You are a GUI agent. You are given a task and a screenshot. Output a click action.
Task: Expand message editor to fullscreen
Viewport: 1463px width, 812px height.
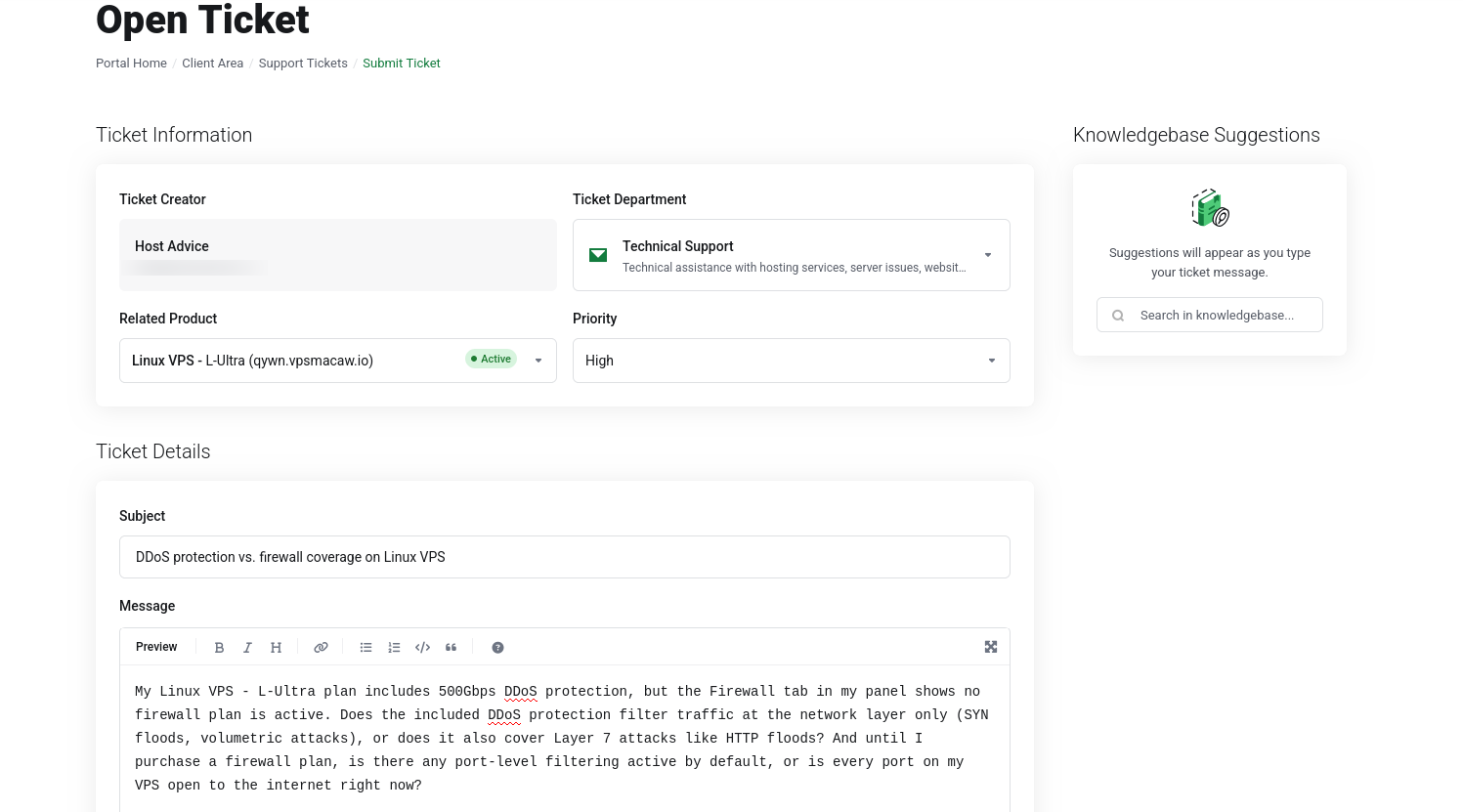click(991, 647)
